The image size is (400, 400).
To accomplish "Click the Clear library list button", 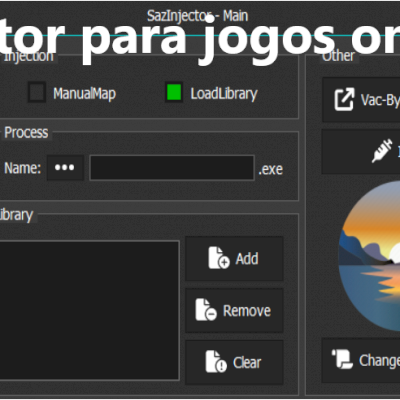I will pyautogui.click(x=234, y=363).
